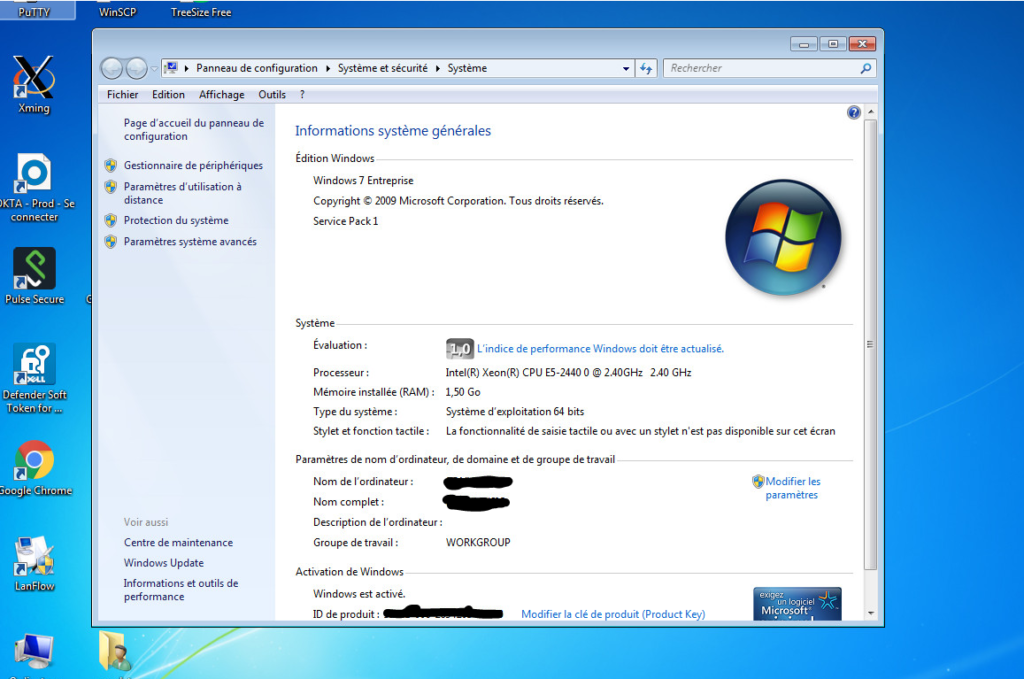Click the blue help question mark icon
1024x679 pixels.
click(854, 112)
